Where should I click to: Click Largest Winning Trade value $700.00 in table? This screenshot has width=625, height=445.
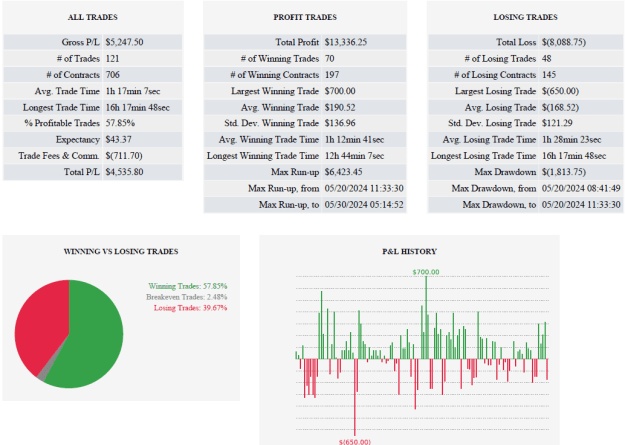tap(340, 91)
